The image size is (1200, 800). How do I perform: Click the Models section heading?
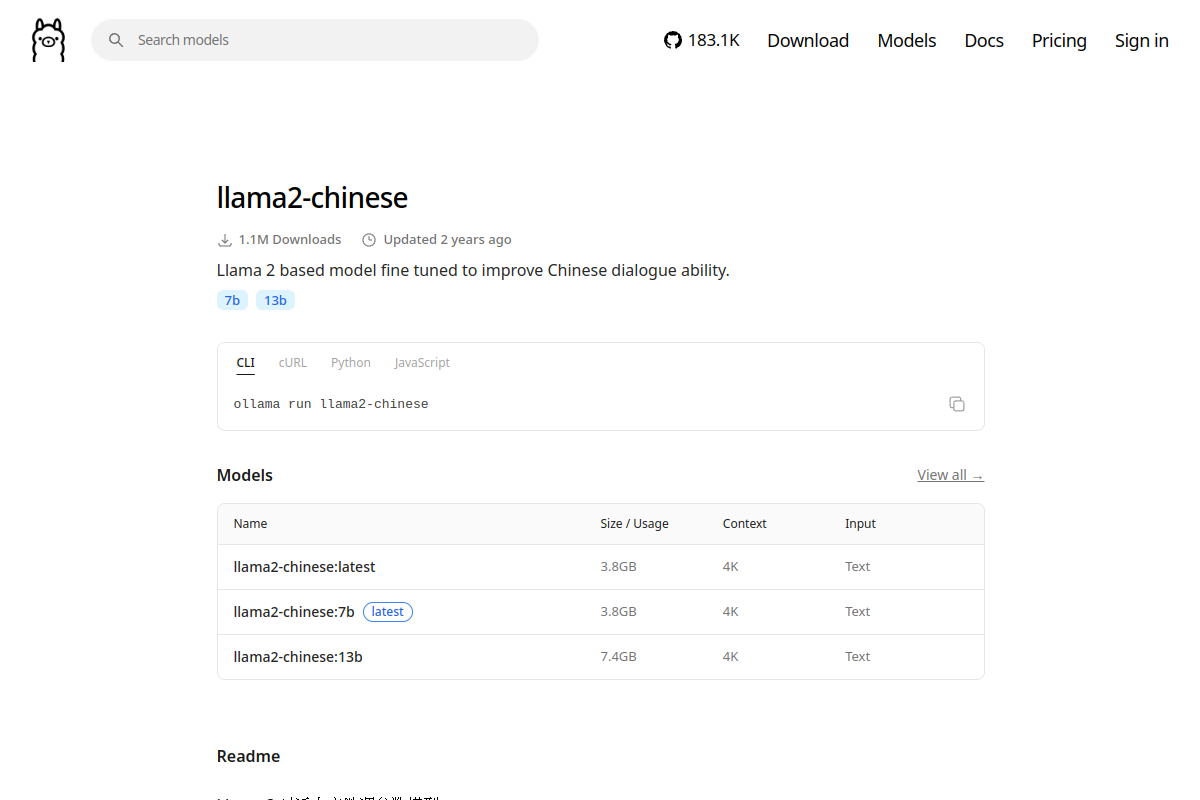(x=245, y=475)
